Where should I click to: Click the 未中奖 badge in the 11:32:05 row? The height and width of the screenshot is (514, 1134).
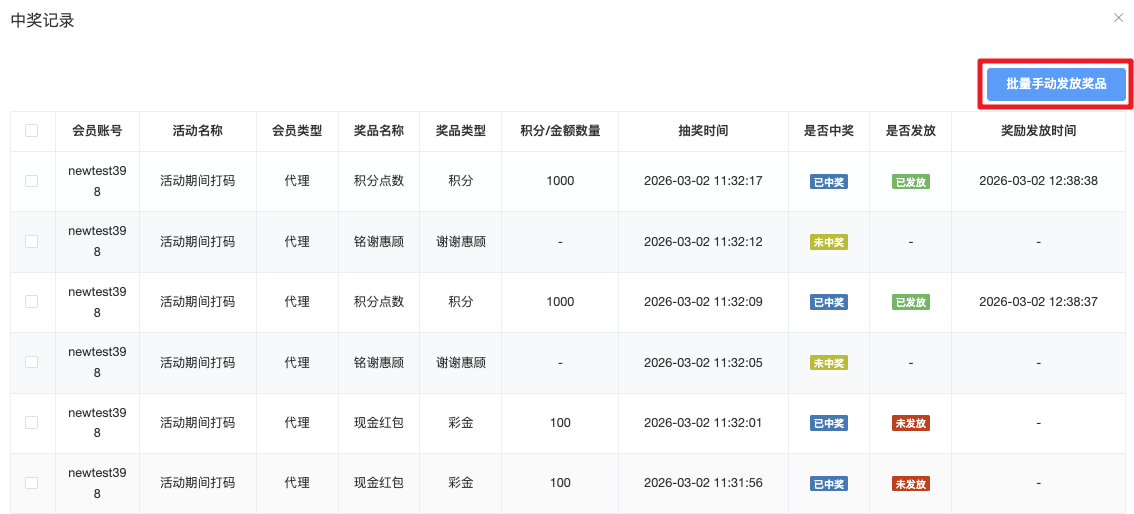(828, 363)
